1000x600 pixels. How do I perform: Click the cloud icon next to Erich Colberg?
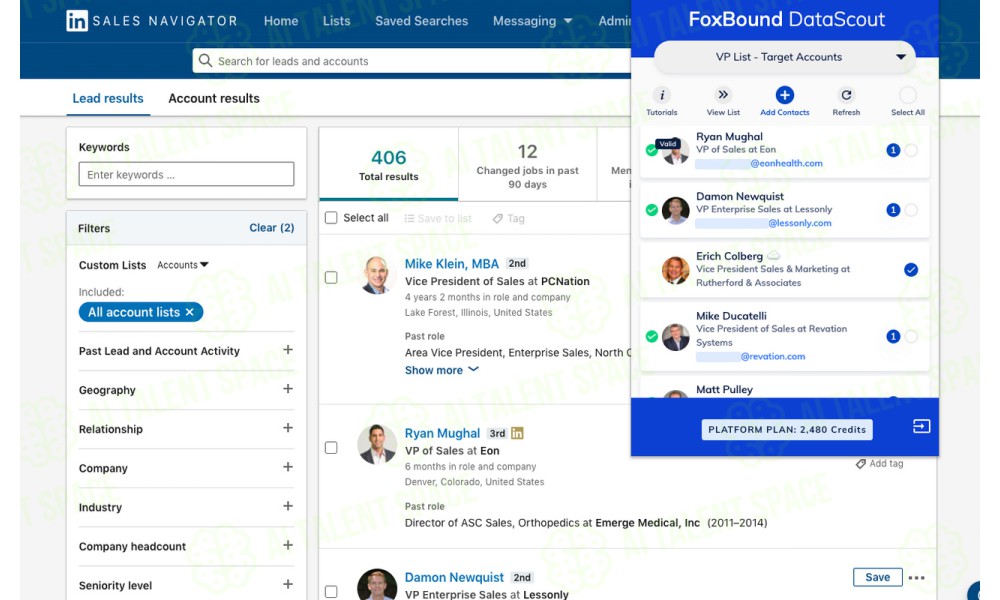point(773,255)
